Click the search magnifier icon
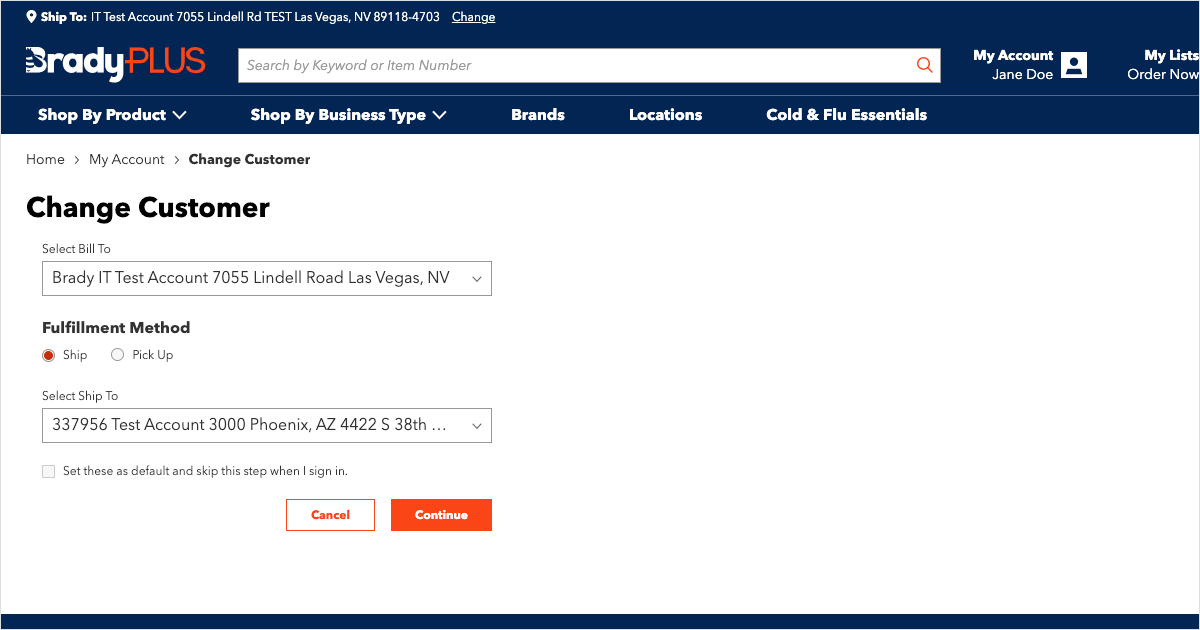The image size is (1200, 630). tap(924, 65)
